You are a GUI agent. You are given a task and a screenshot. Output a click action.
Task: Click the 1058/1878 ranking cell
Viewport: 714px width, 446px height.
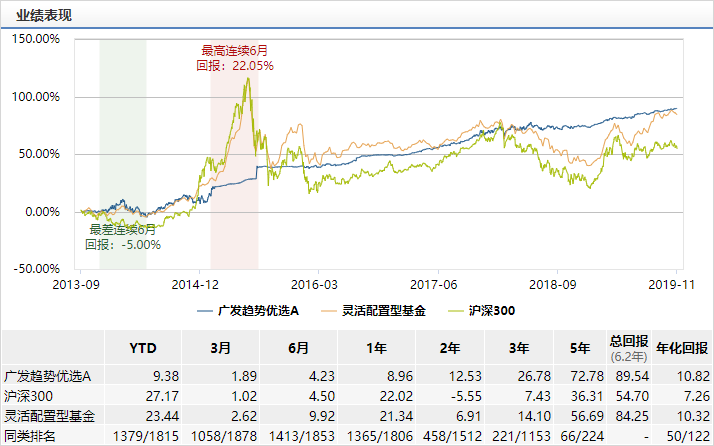click(x=224, y=436)
